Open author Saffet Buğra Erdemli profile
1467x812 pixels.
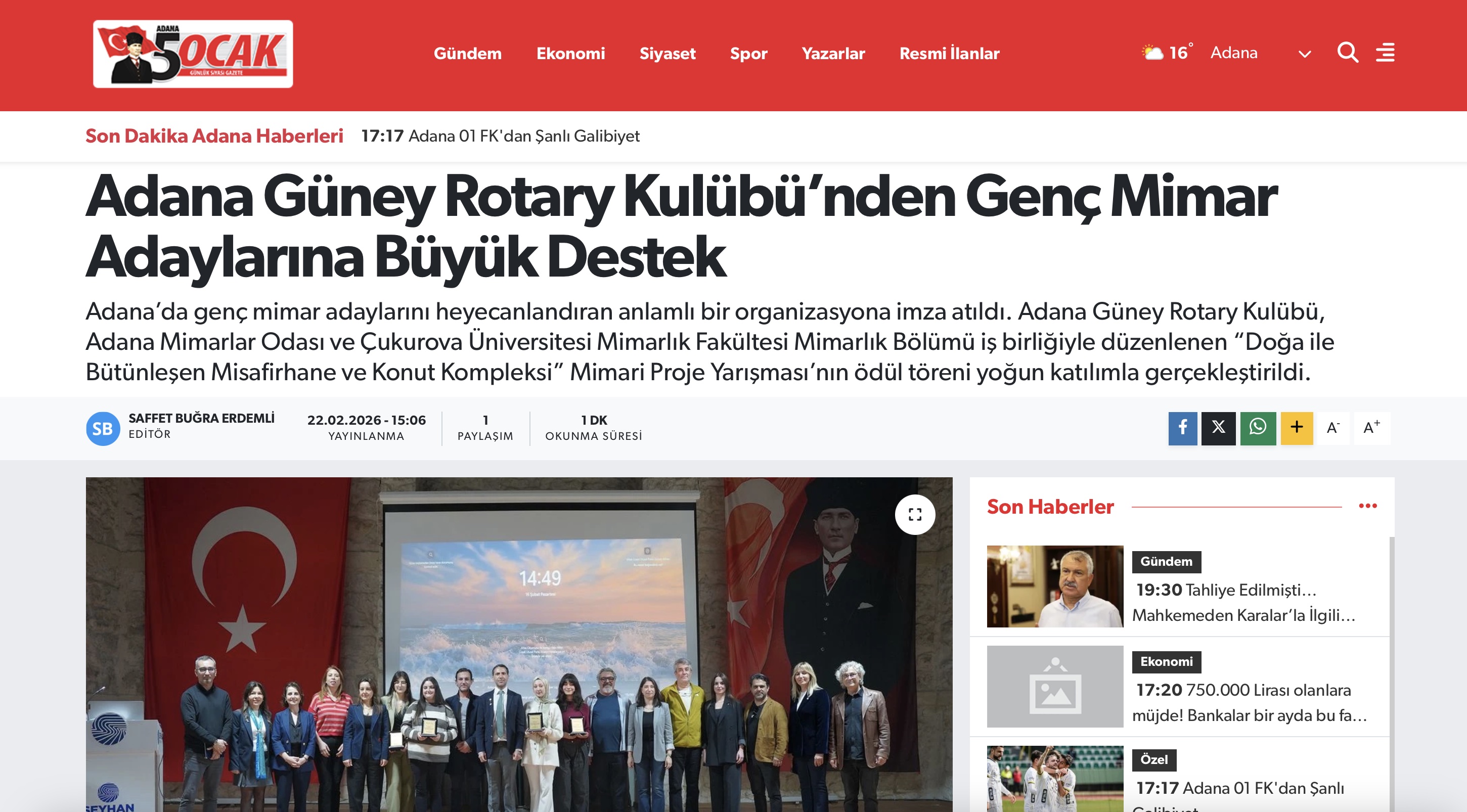[201, 419]
